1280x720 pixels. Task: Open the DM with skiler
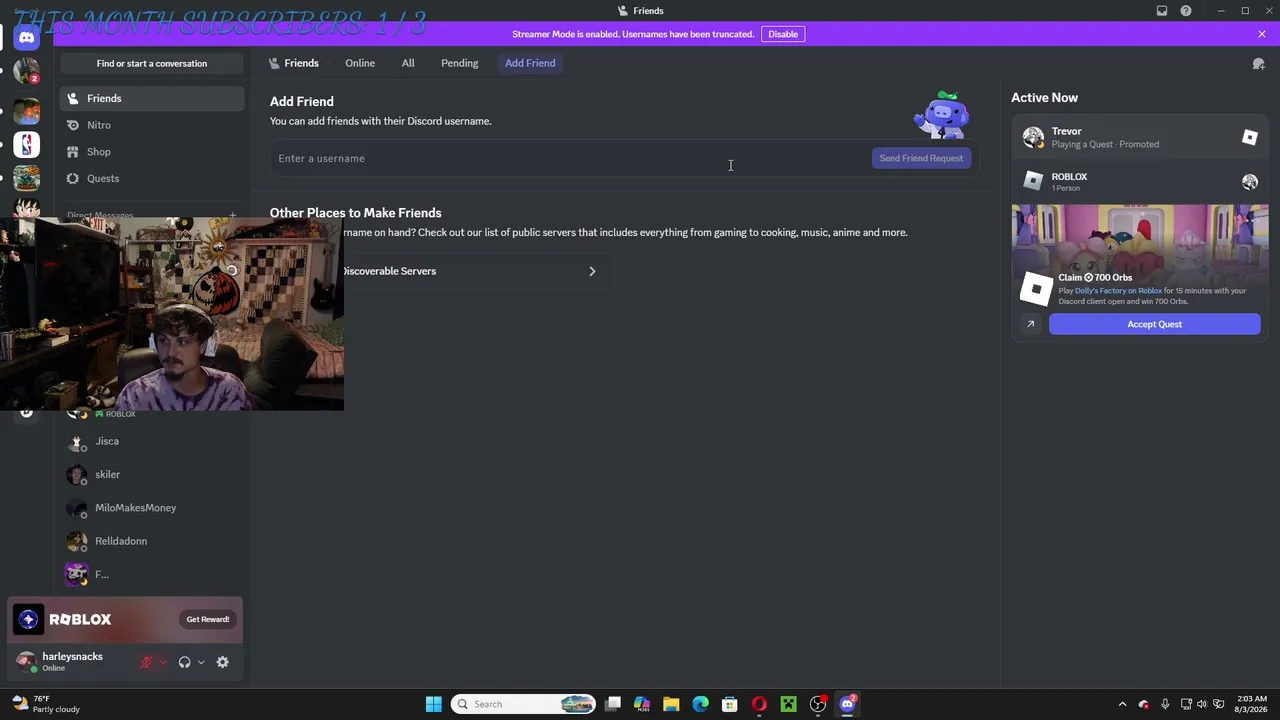[152, 475]
